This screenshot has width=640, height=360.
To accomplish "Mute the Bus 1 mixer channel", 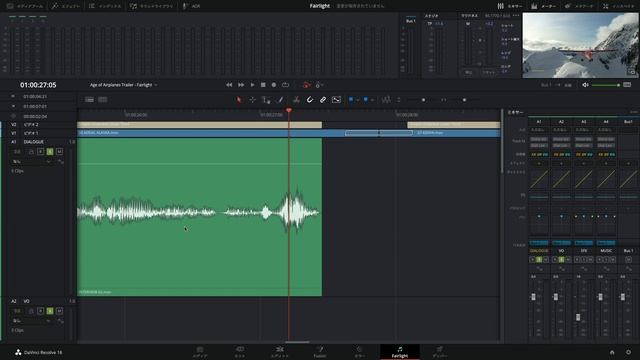I will tap(629, 260).
